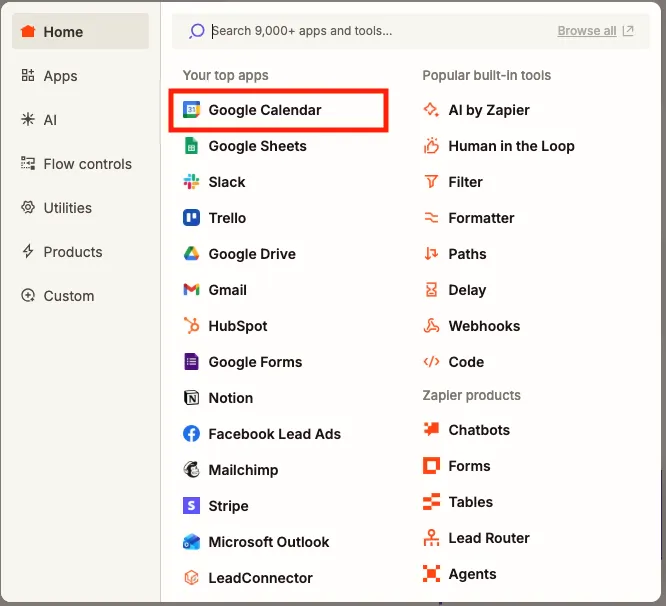Click the Chatbots icon
Viewport: 666px width, 606px height.
coord(431,429)
